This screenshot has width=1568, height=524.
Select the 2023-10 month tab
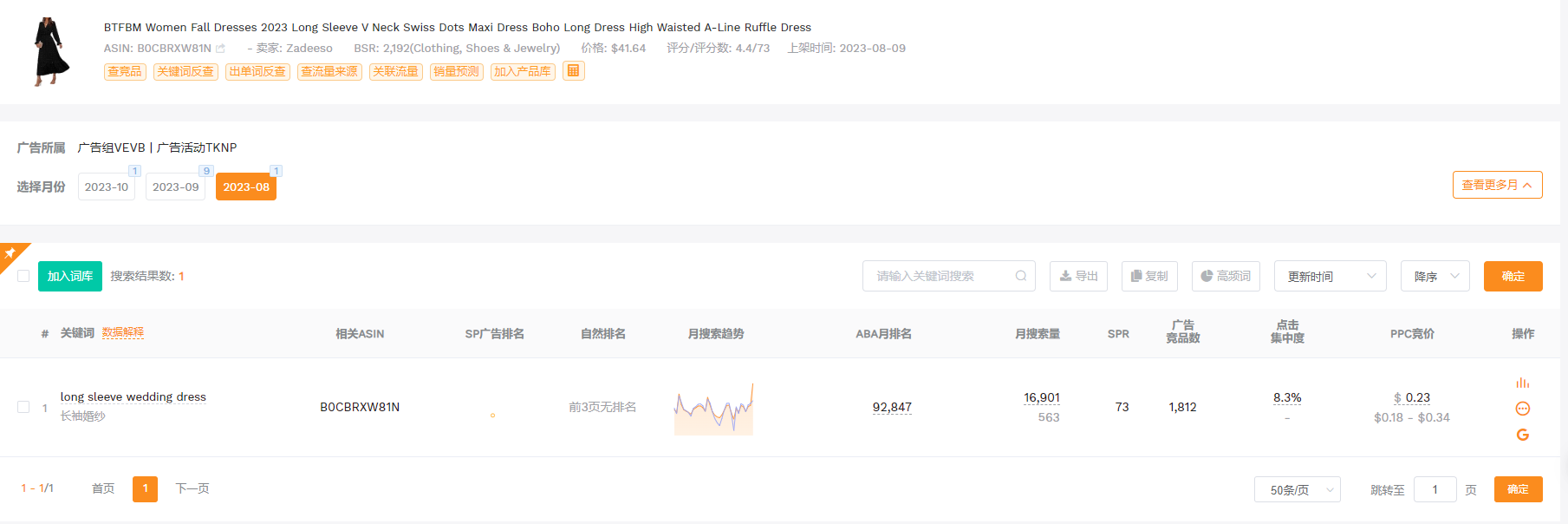click(107, 187)
